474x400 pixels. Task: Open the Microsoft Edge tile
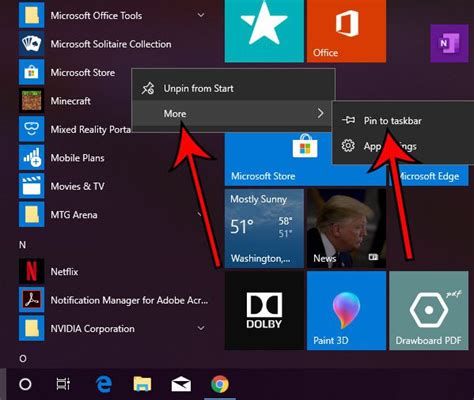(x=429, y=175)
